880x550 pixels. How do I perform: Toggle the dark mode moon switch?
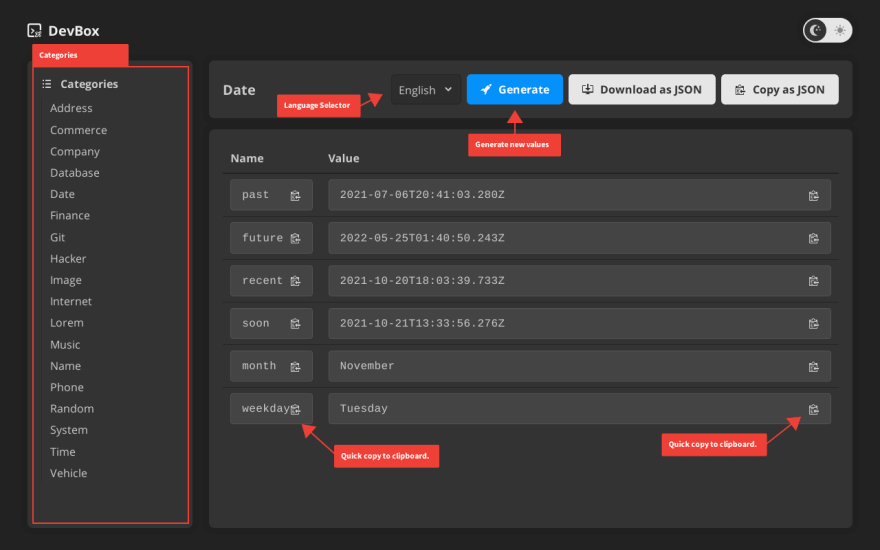click(815, 30)
